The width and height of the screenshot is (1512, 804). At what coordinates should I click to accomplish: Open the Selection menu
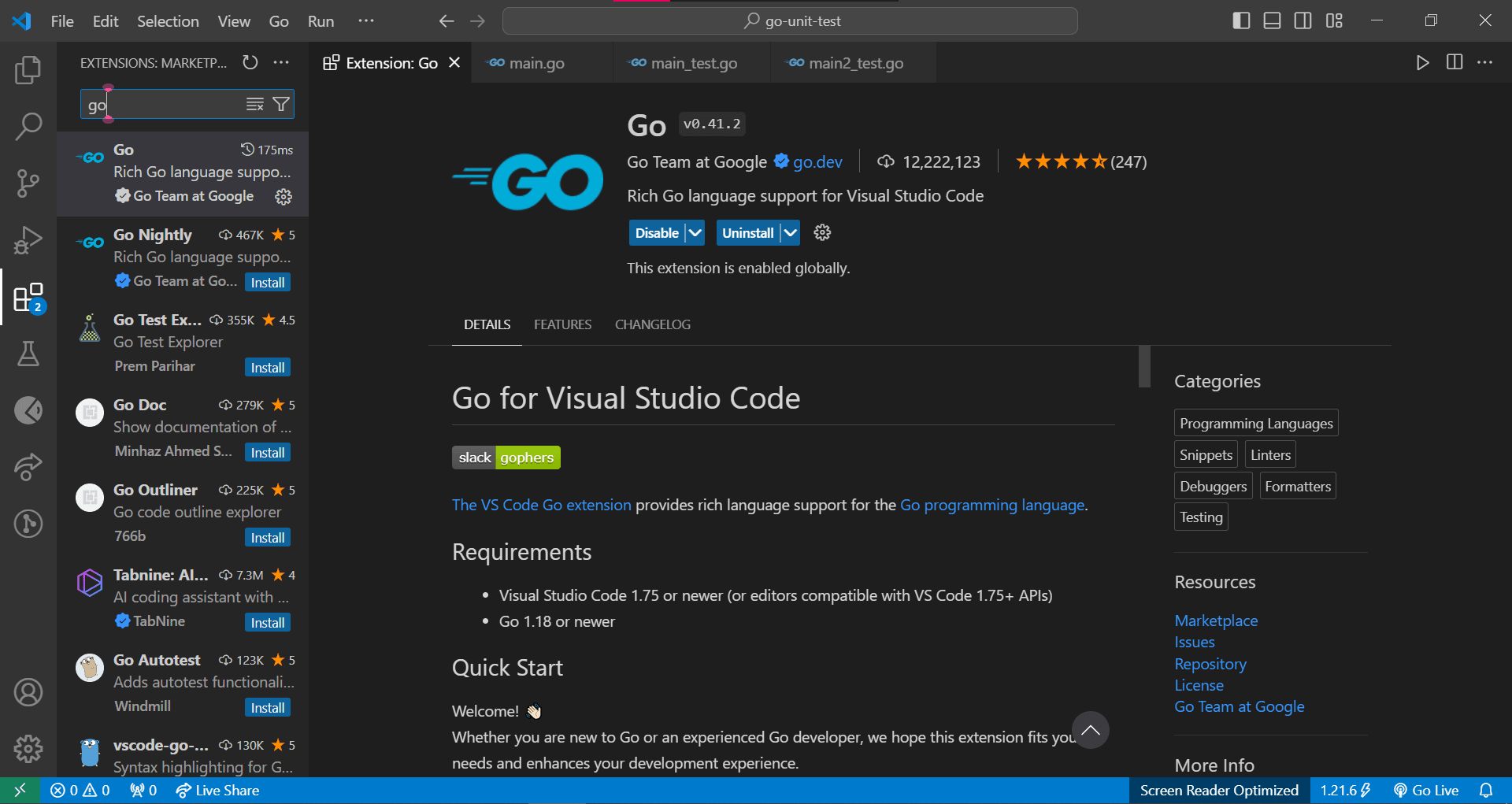[x=168, y=21]
